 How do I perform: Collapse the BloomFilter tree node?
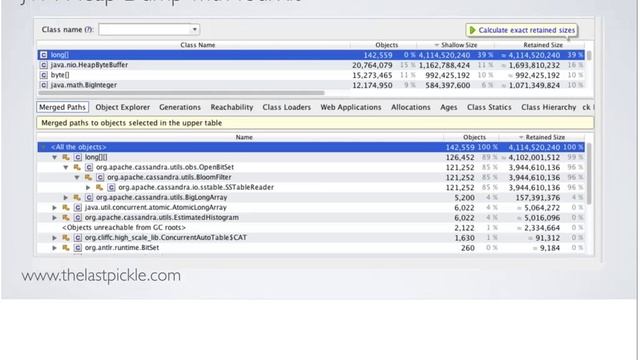[77, 177]
